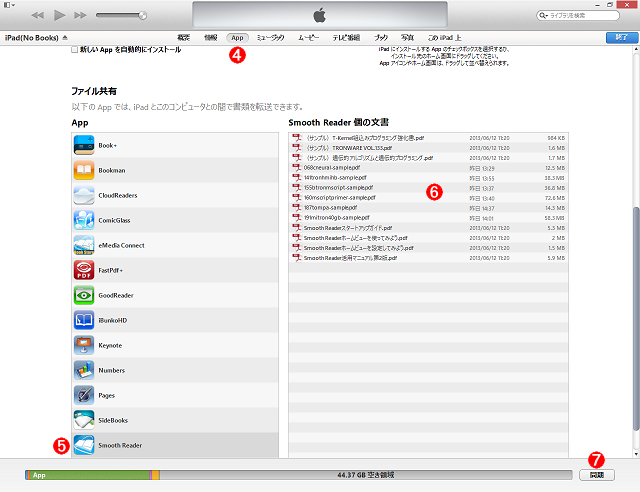
Task: Select the CloudReaders app icon
Action: 84,195
